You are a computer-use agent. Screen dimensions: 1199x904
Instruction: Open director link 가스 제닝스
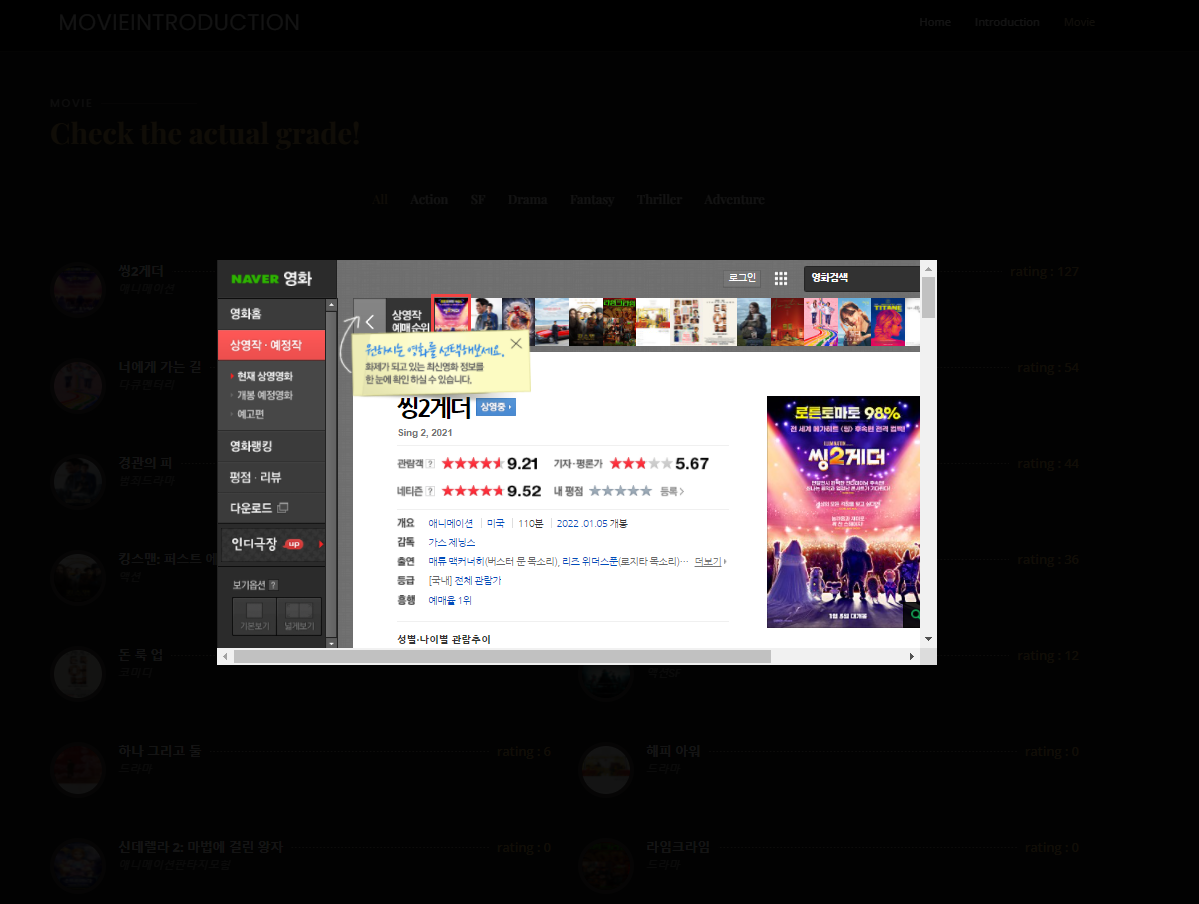[453, 541]
